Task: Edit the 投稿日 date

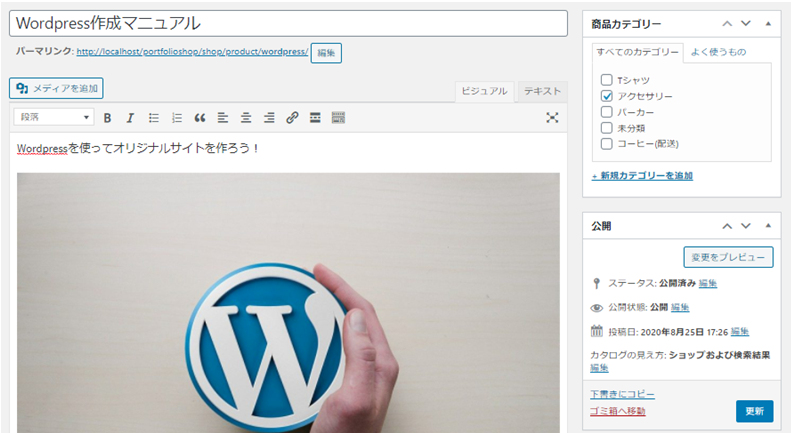Action: pyautogui.click(x=740, y=332)
